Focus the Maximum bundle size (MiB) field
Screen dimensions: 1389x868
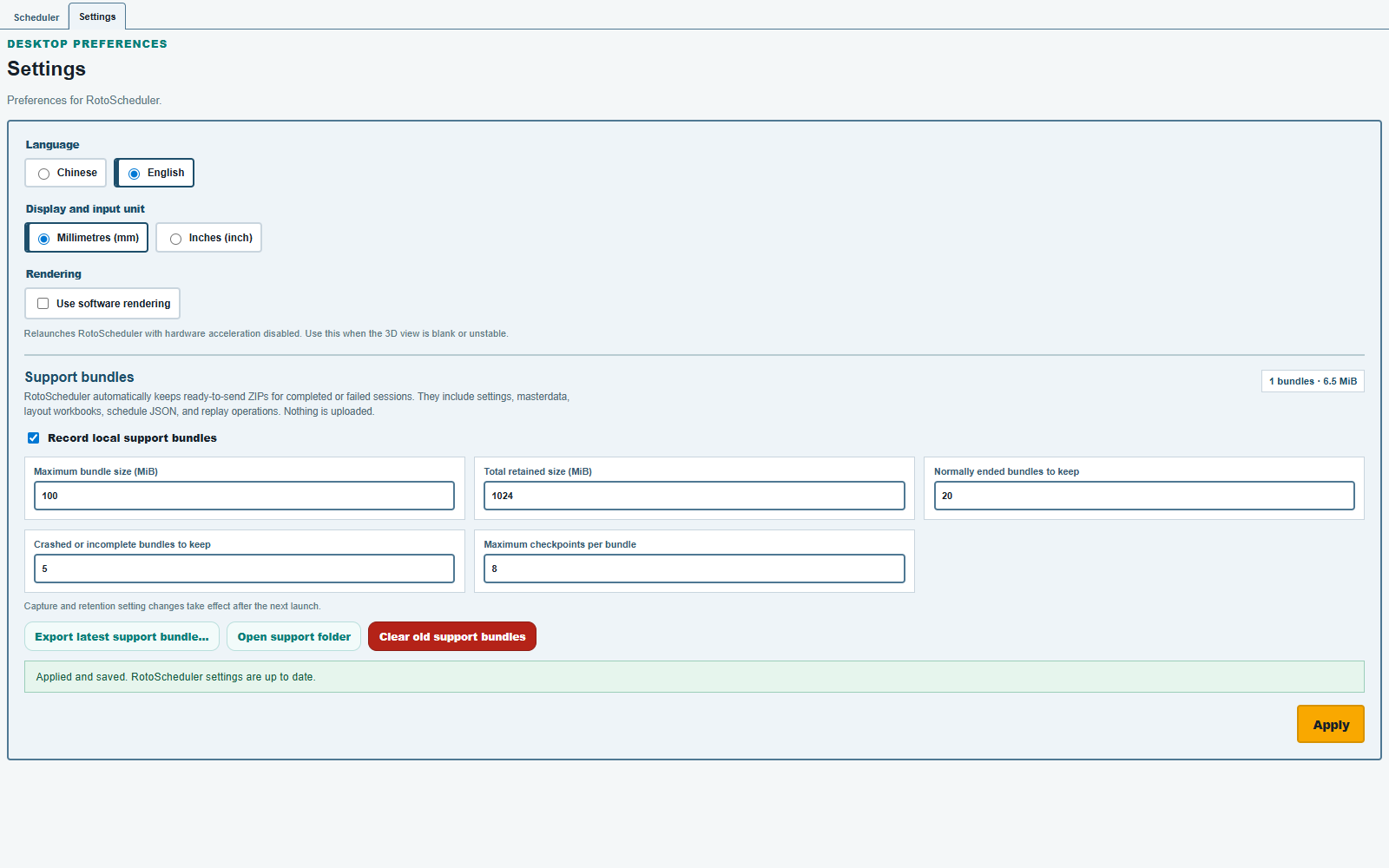pyautogui.click(x=244, y=496)
